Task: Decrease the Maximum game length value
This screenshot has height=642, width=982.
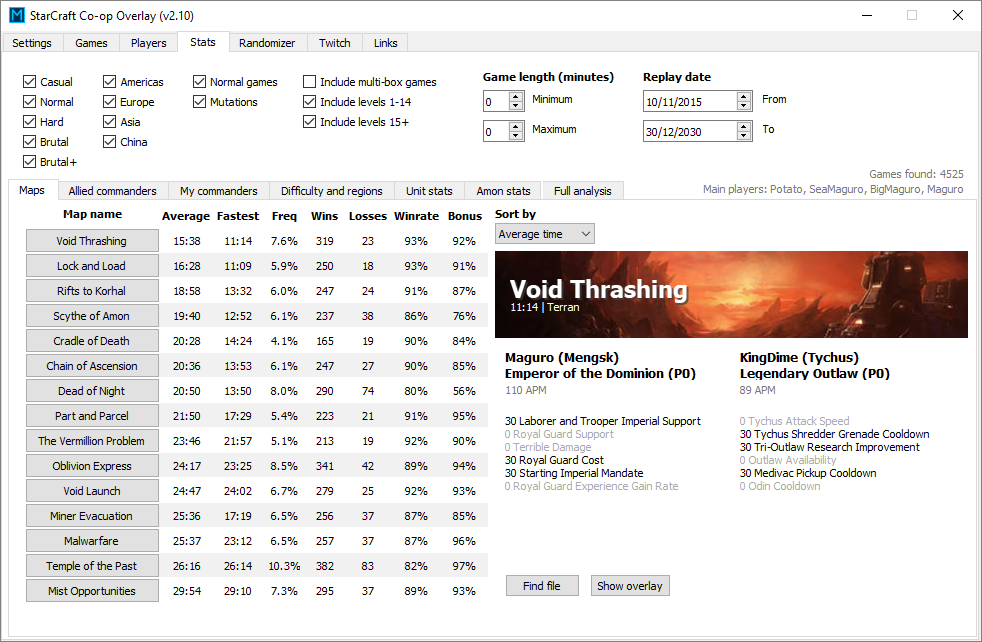Action: tap(516, 136)
